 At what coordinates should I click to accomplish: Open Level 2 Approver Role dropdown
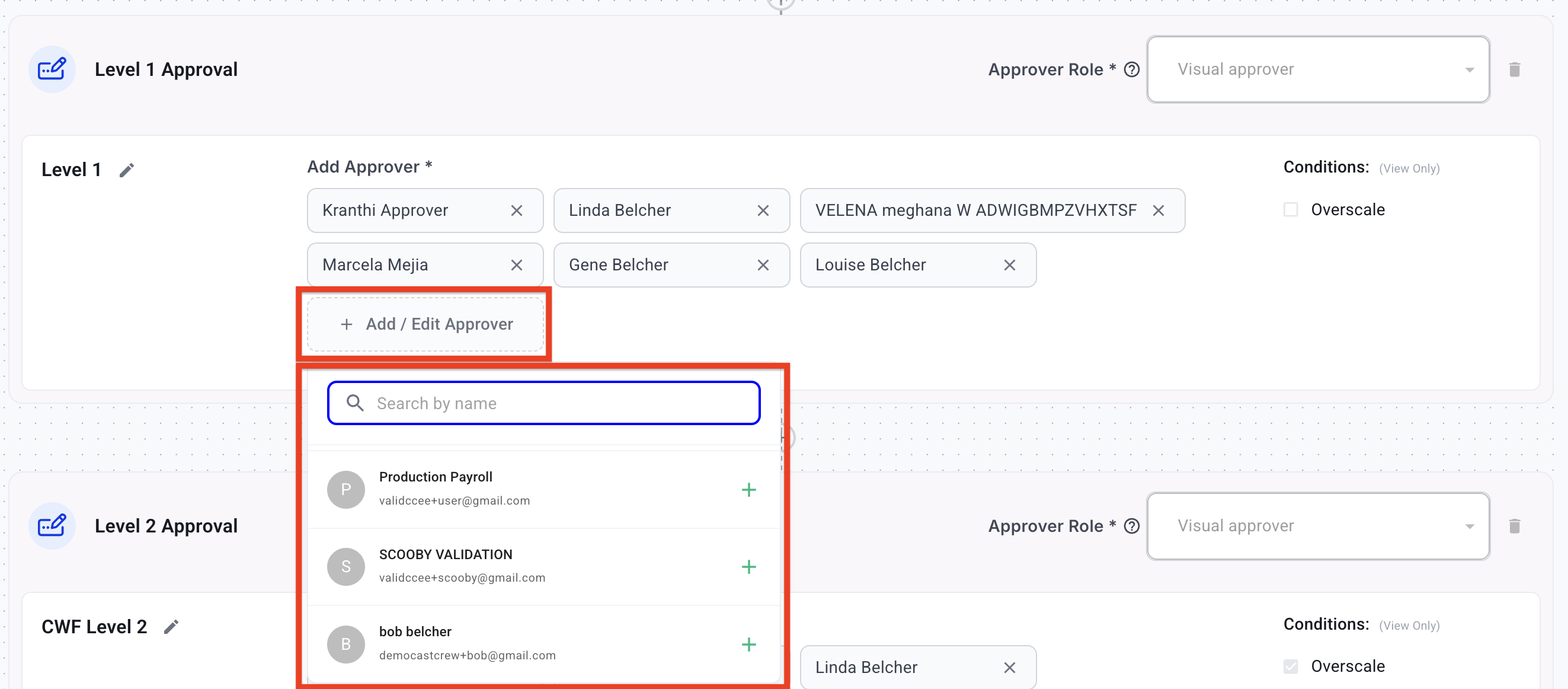[x=1319, y=526]
